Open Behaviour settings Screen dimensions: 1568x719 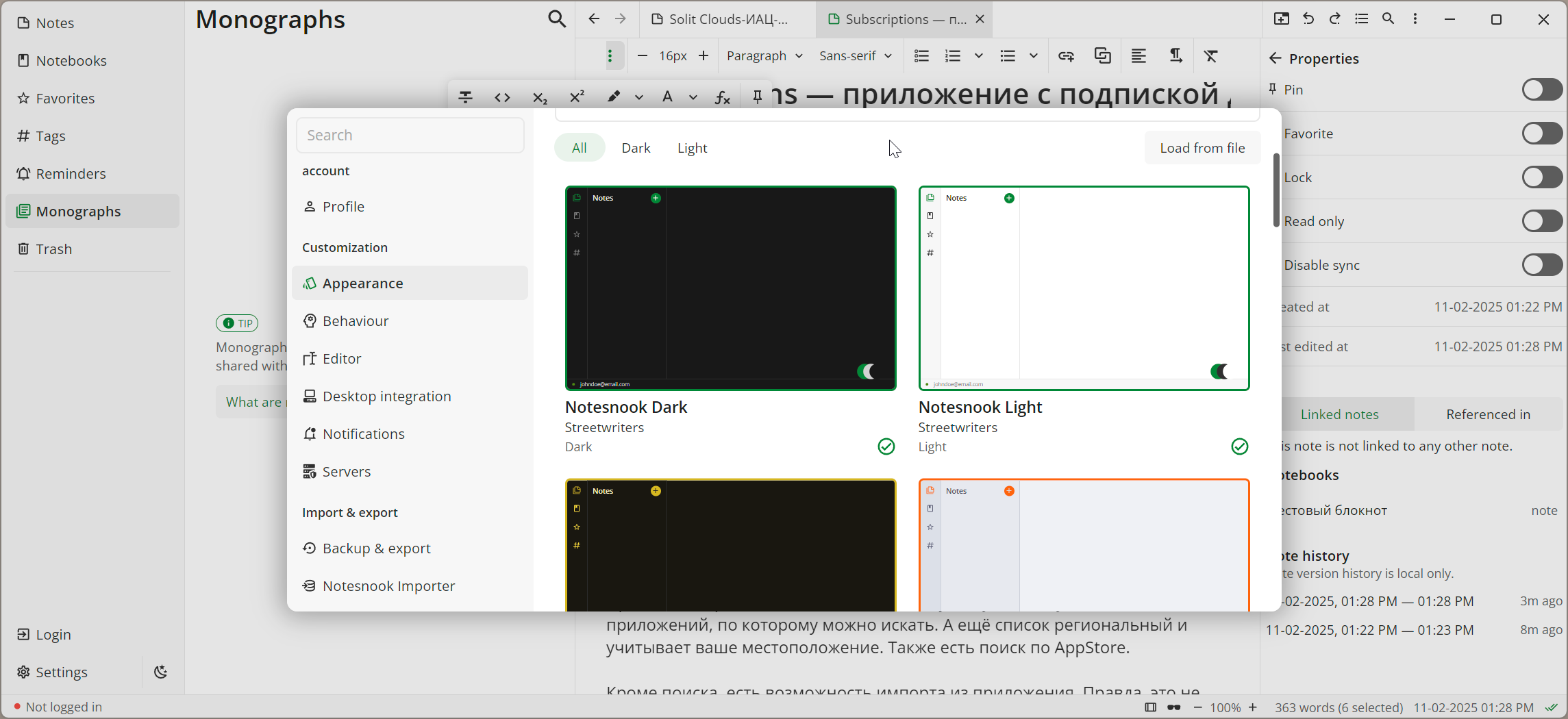(410, 321)
